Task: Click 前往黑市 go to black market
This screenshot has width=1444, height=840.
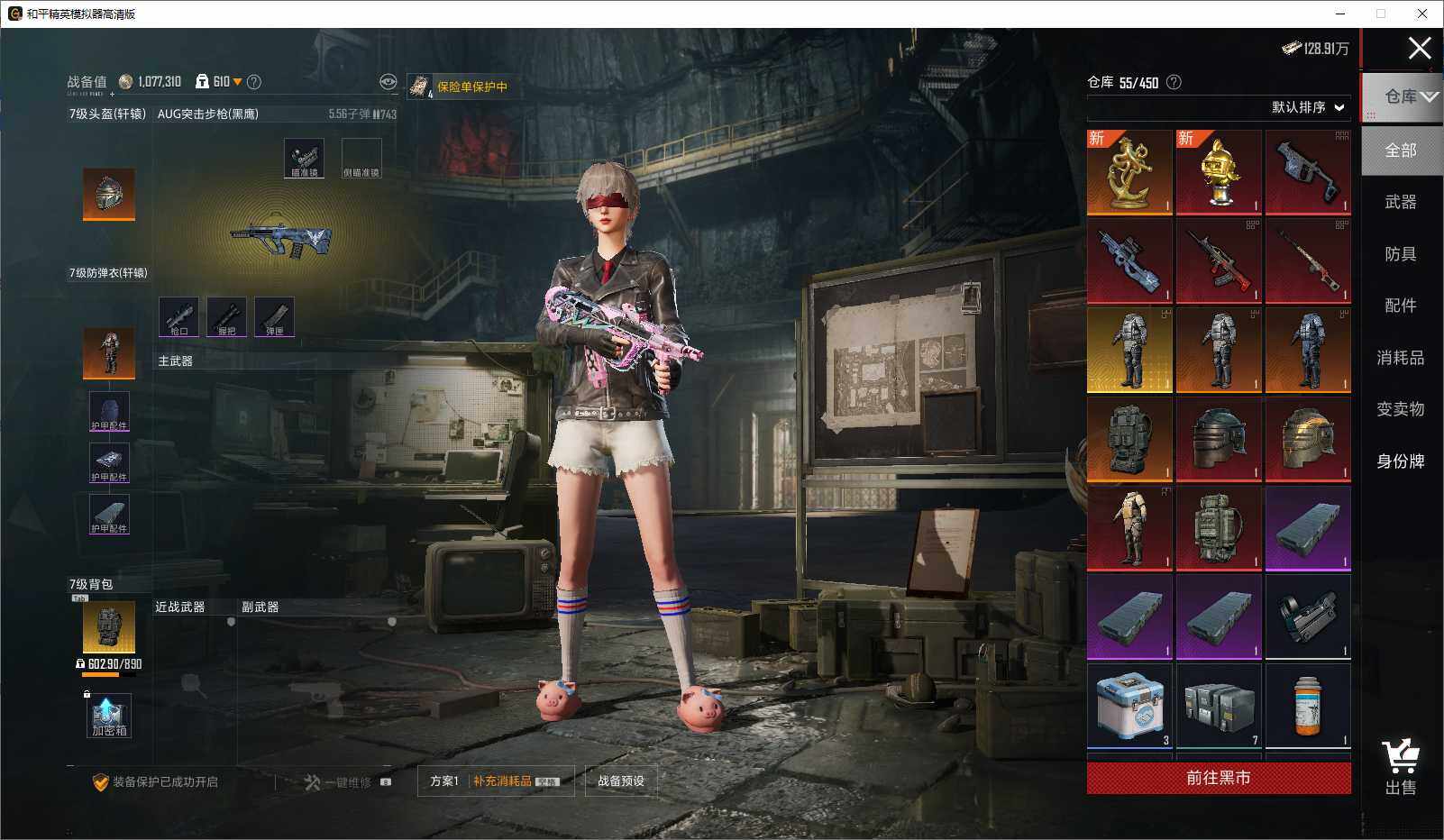Action: 1219,778
